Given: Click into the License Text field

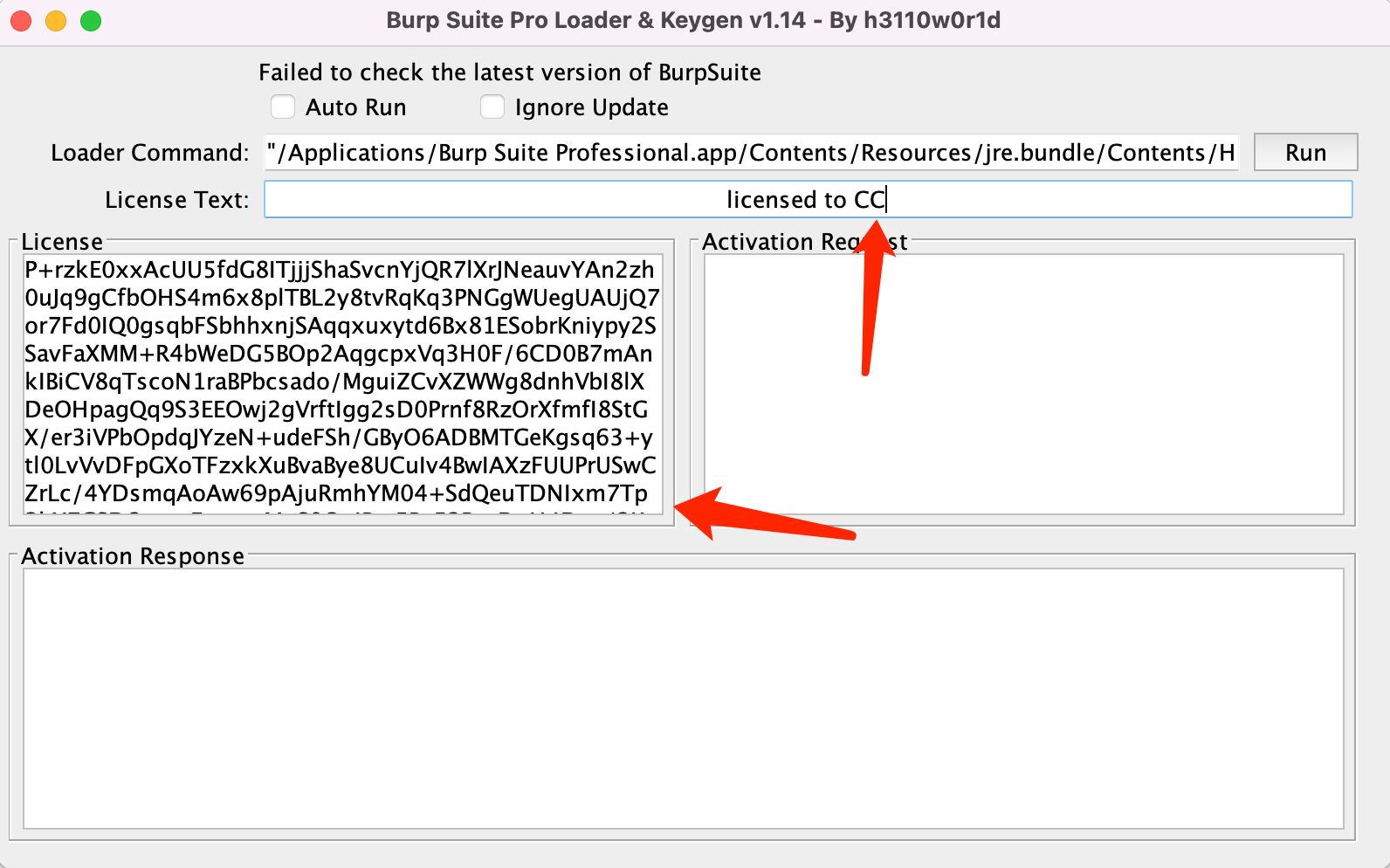Looking at the screenshot, I should pos(809,199).
